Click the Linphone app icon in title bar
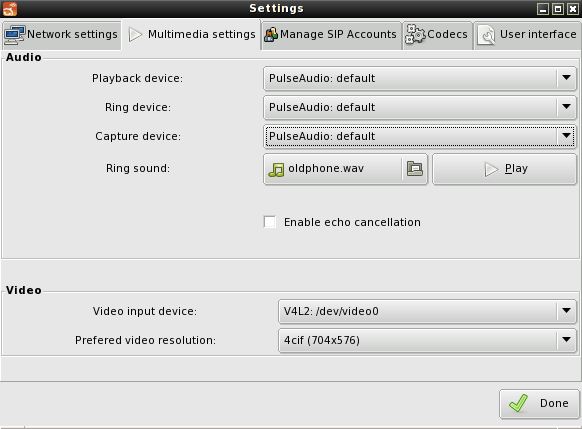 point(10,9)
